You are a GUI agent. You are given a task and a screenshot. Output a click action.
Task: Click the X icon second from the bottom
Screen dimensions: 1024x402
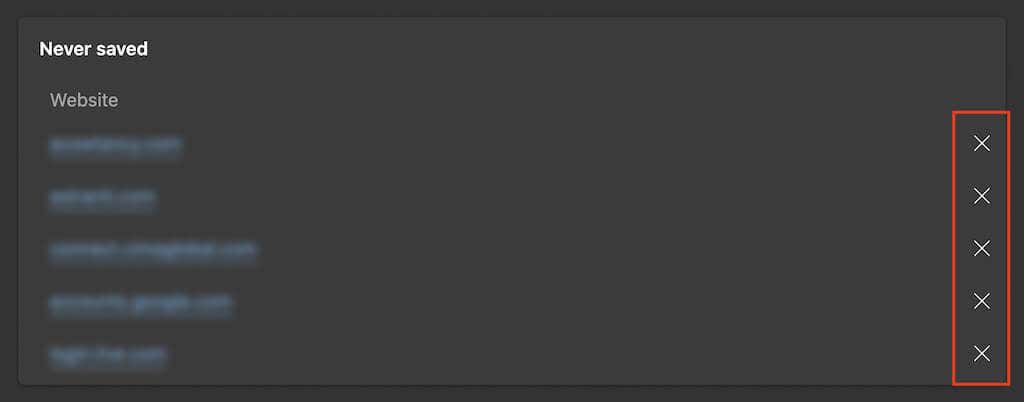click(x=982, y=301)
